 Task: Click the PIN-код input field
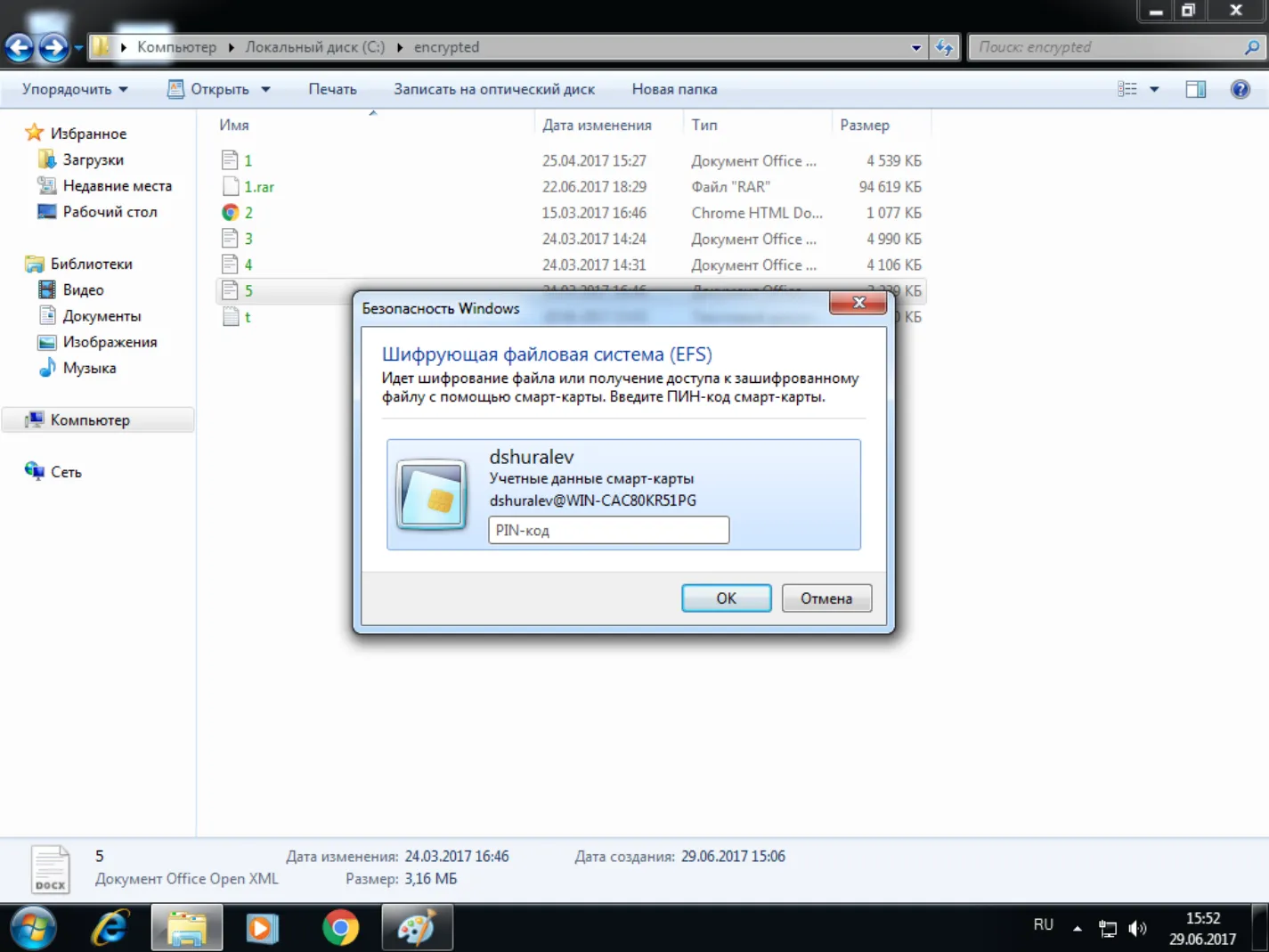point(608,530)
